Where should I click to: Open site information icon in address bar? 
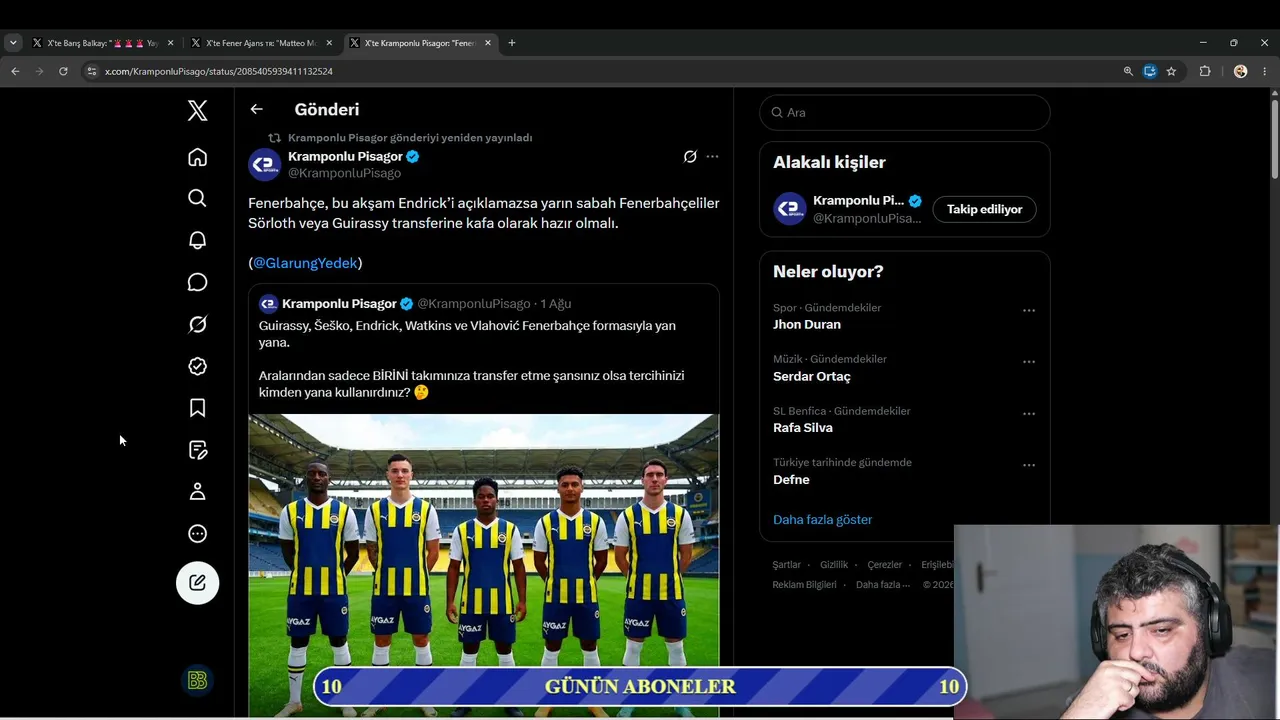(x=92, y=71)
